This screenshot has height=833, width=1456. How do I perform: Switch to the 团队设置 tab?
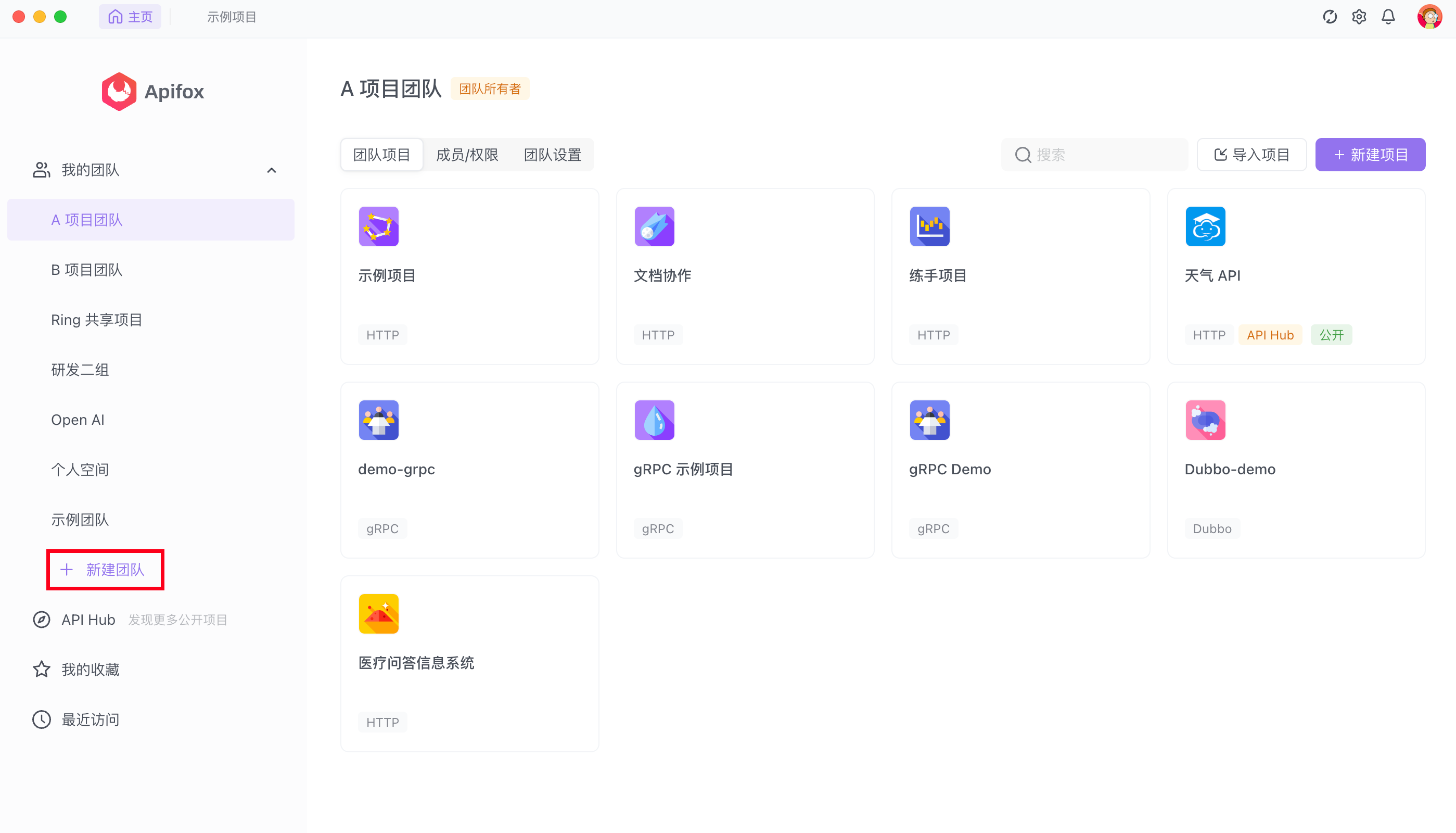(552, 155)
